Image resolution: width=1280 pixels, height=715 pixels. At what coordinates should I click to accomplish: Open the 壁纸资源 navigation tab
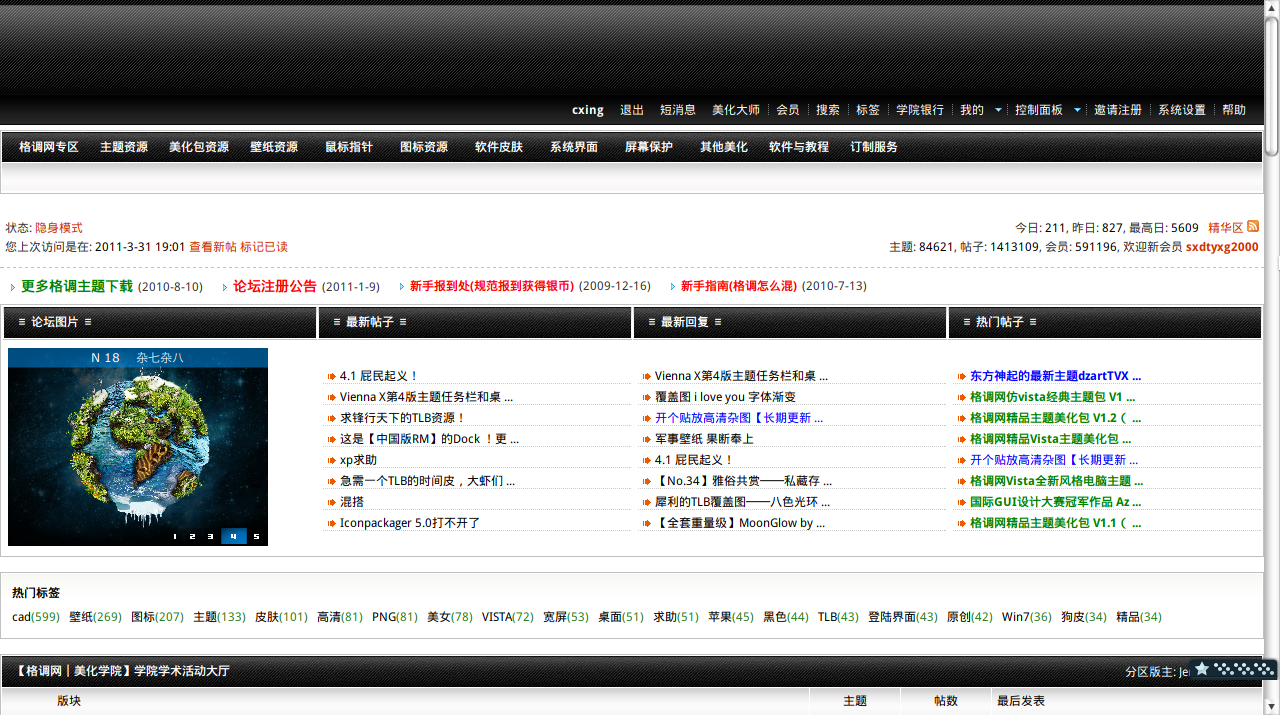[x=274, y=147]
